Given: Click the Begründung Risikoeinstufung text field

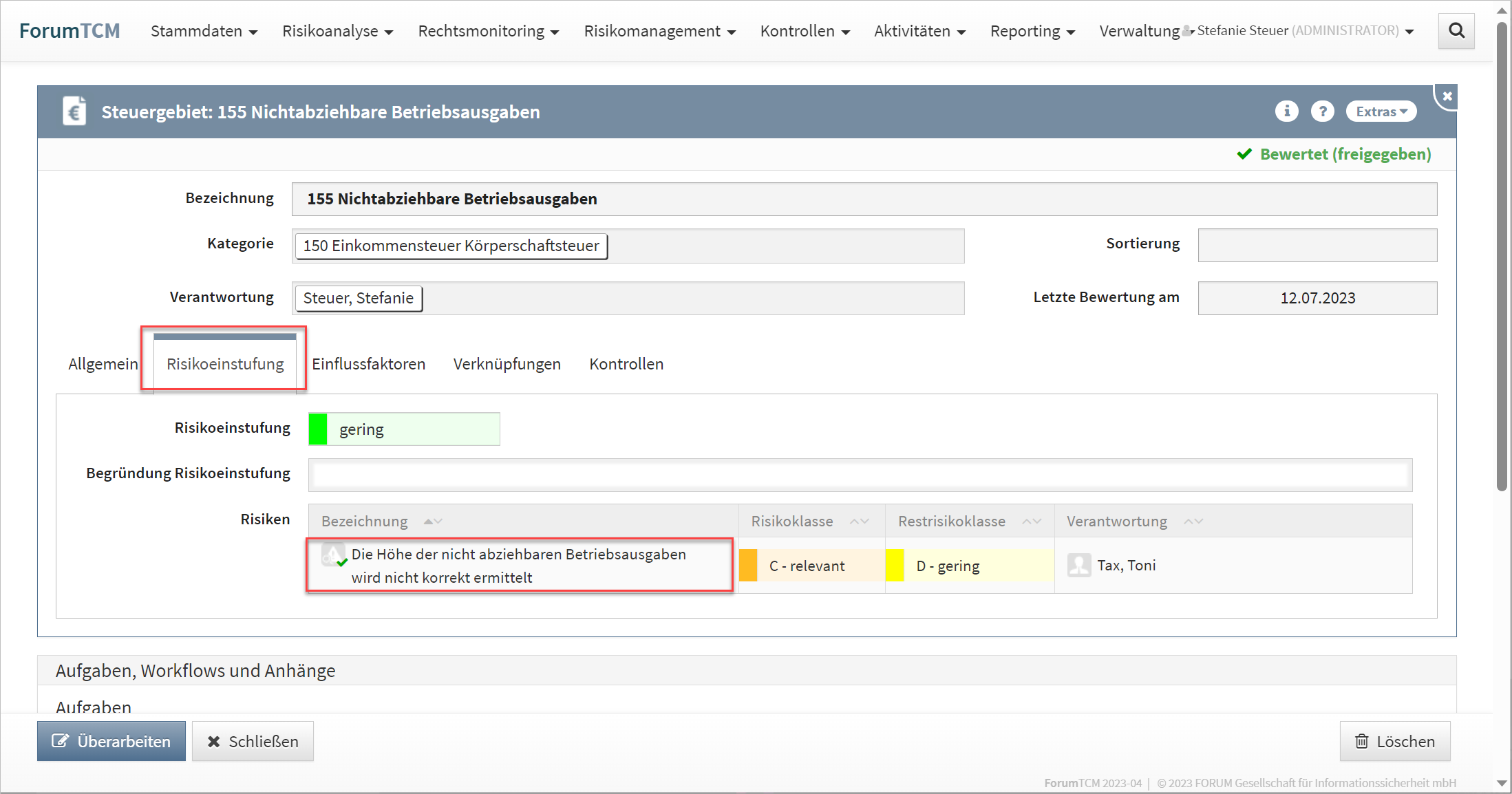Looking at the screenshot, I should [860, 475].
